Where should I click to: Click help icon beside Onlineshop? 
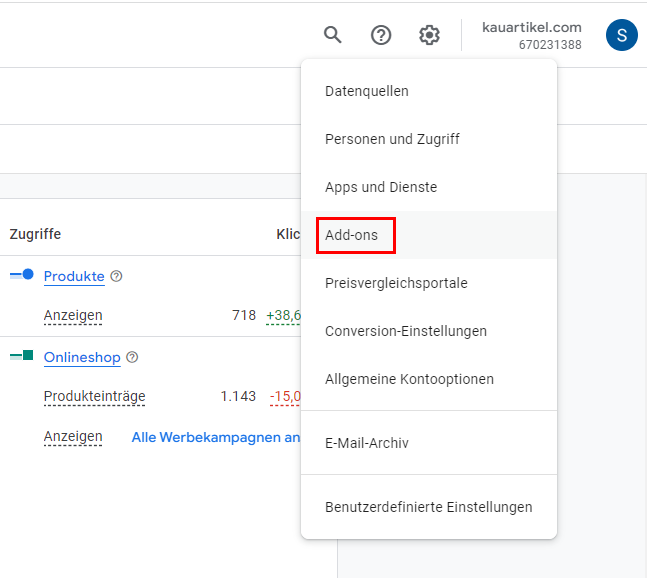(x=132, y=357)
